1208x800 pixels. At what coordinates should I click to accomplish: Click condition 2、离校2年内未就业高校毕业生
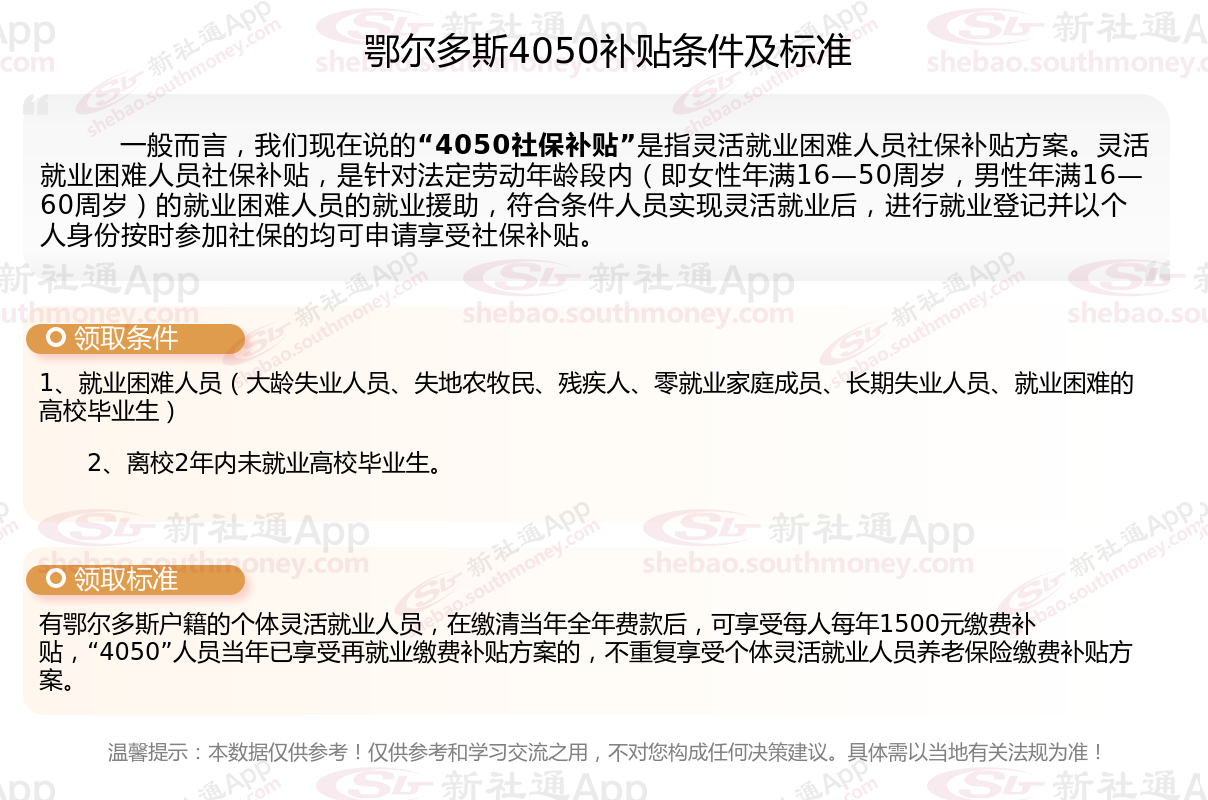coord(265,463)
